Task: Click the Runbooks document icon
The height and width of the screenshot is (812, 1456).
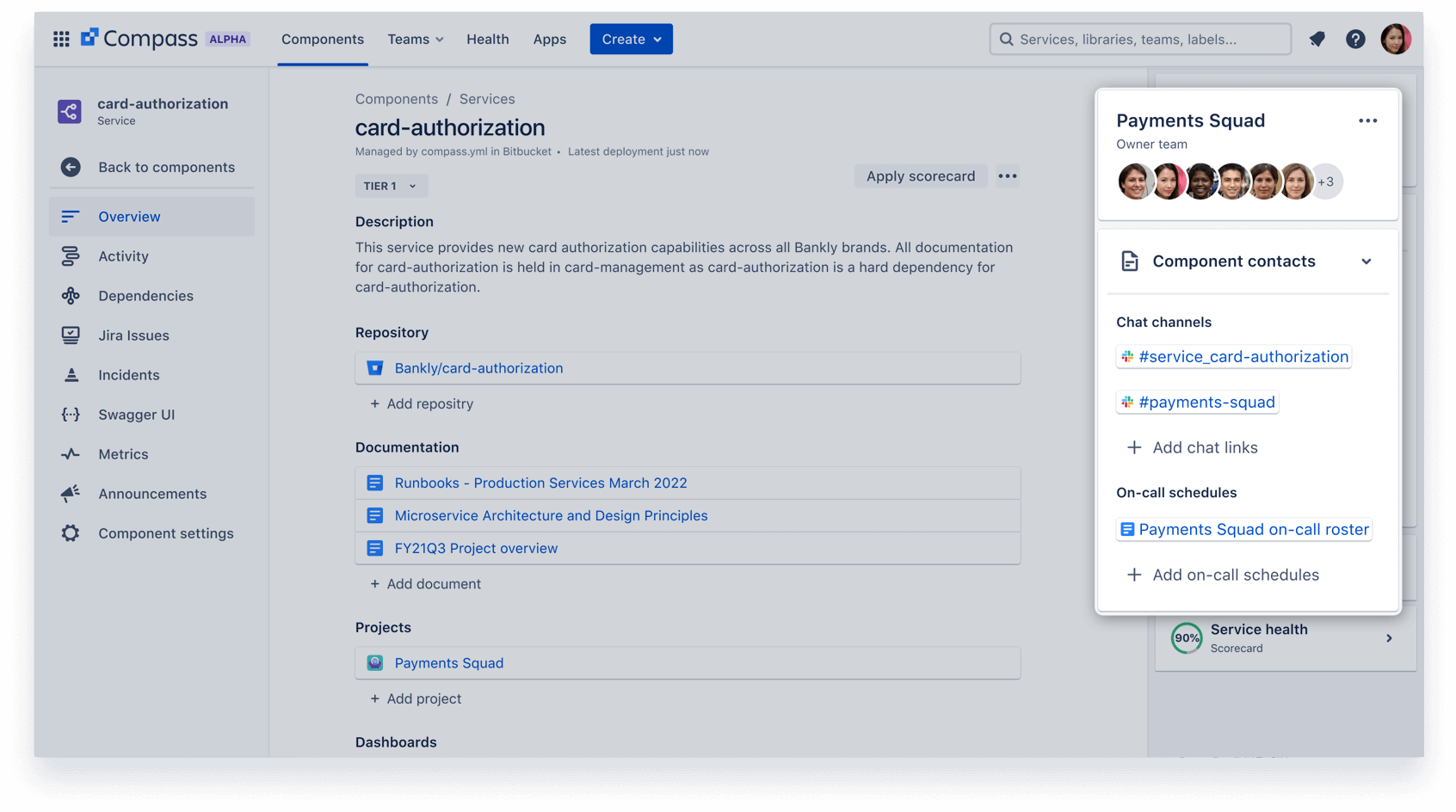Action: point(375,483)
